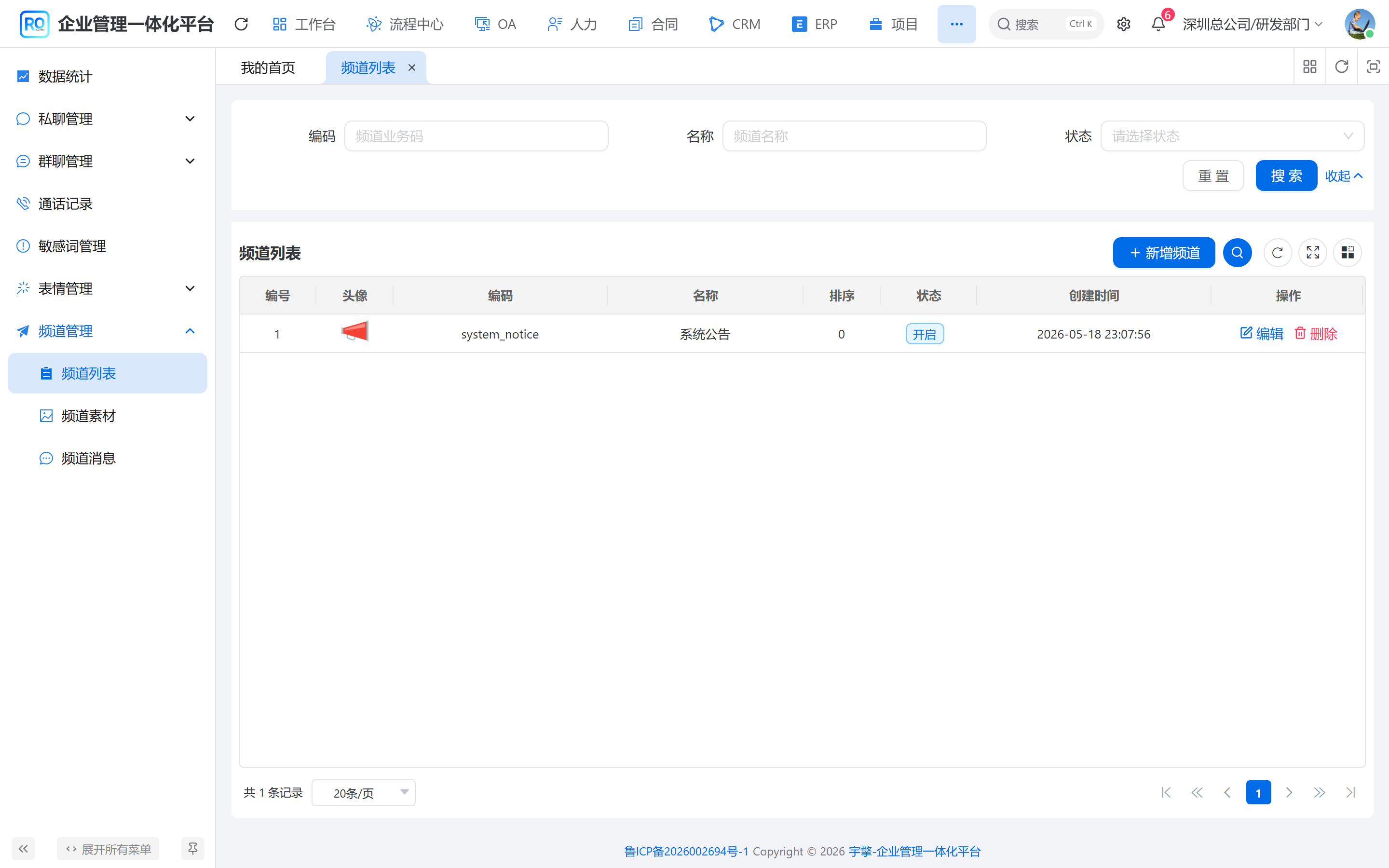
Task: Jump backward several pages
Action: pos(1197,793)
